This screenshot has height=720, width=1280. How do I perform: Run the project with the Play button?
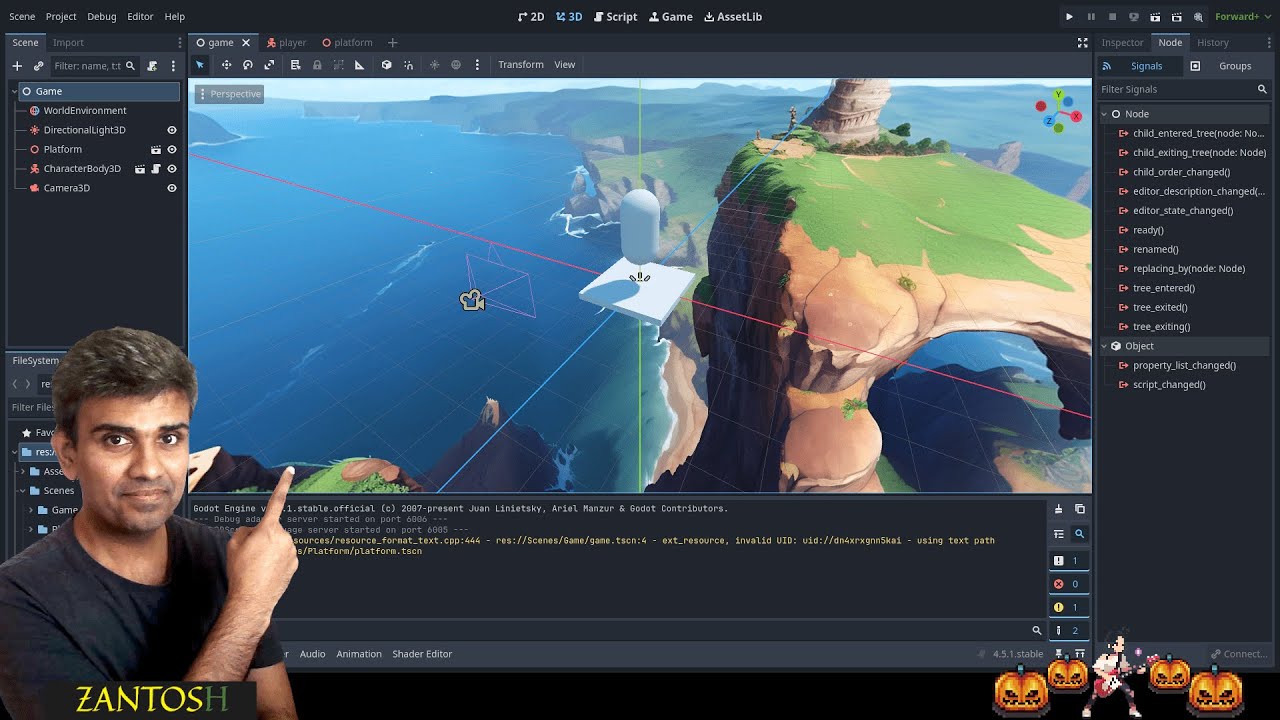pos(1069,17)
